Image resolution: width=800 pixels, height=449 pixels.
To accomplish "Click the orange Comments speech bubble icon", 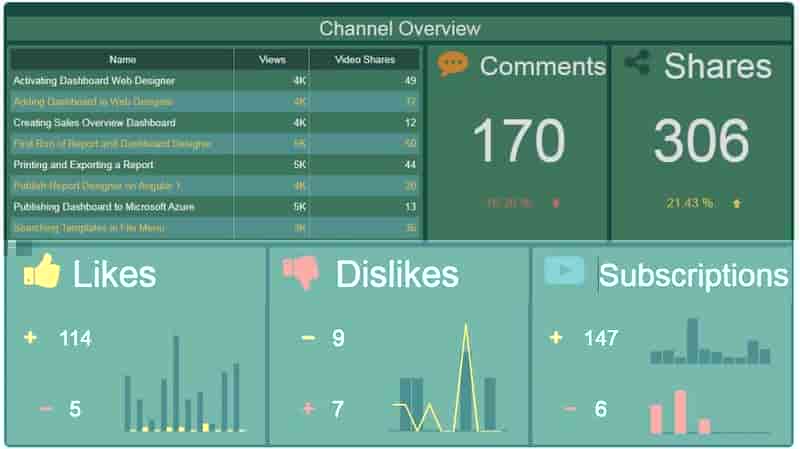I will (453, 64).
